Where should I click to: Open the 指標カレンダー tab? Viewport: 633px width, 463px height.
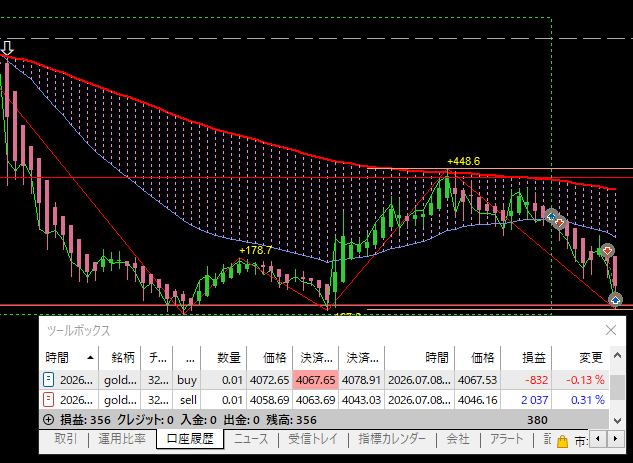(392, 439)
